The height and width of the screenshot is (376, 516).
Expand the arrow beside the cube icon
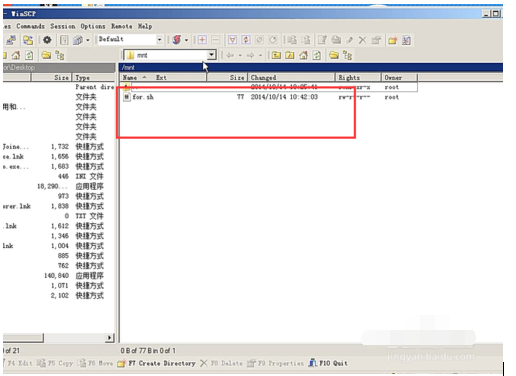coord(88,40)
